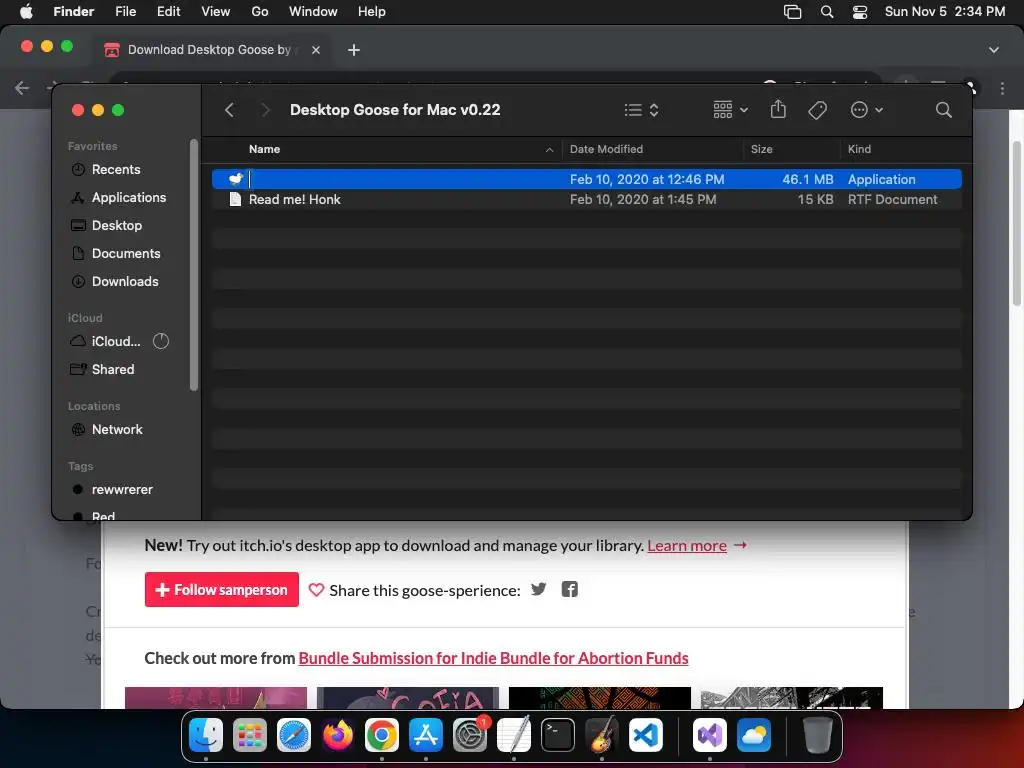
Task: Open the list view switcher
Action: pyautogui.click(x=641, y=110)
